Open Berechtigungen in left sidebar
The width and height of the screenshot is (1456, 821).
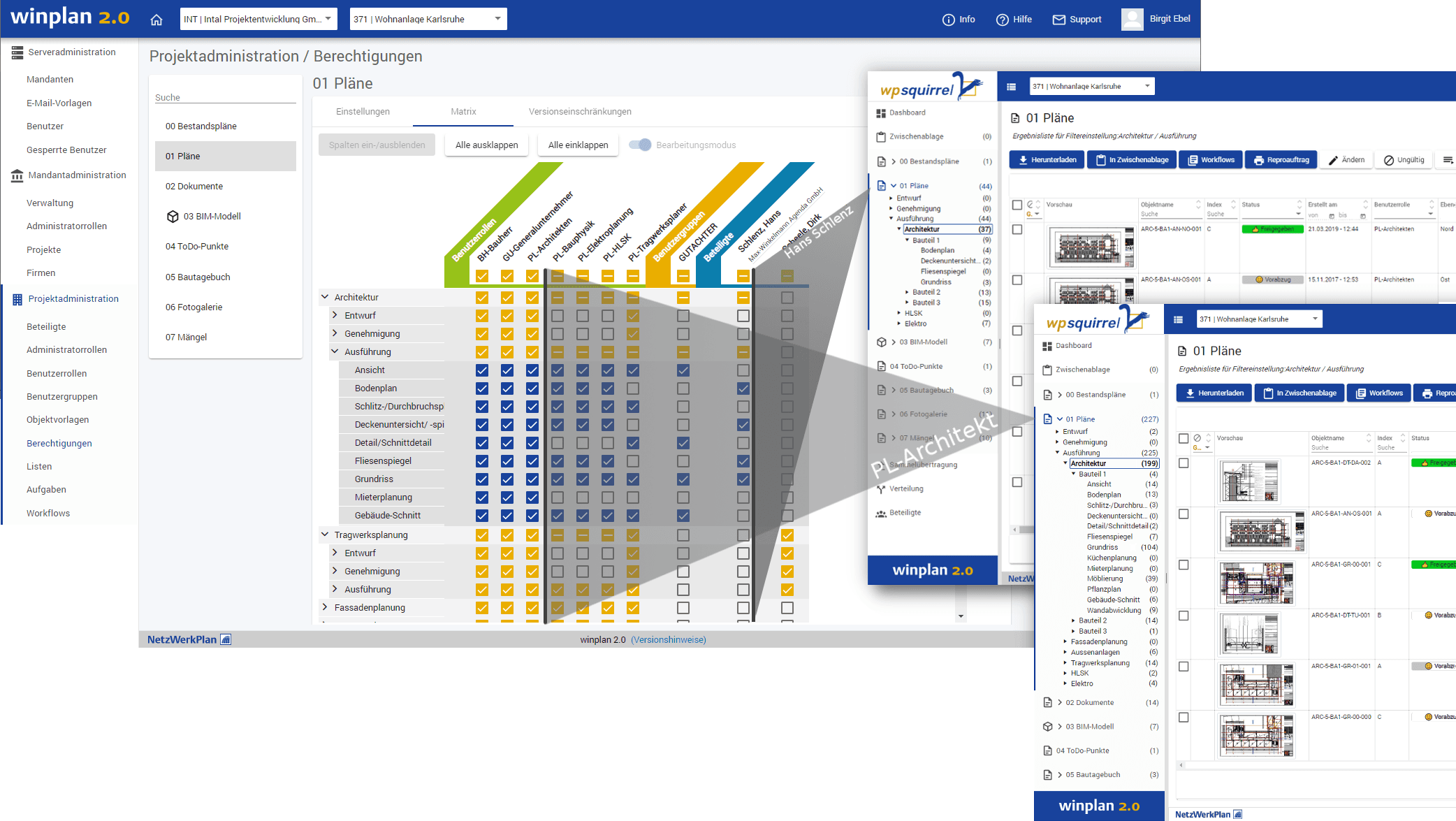(59, 444)
